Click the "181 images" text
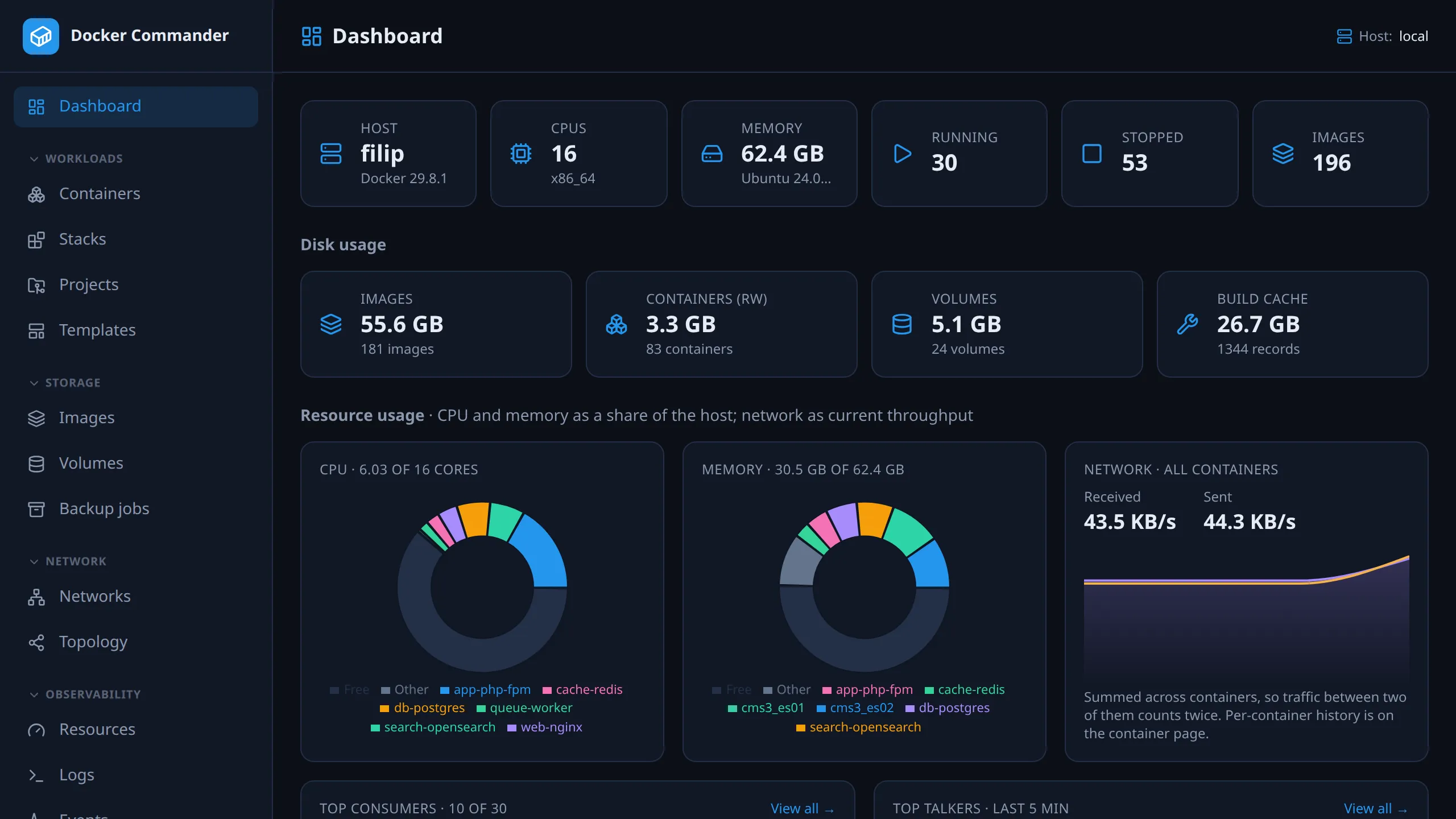This screenshot has width=1456, height=819. click(397, 349)
